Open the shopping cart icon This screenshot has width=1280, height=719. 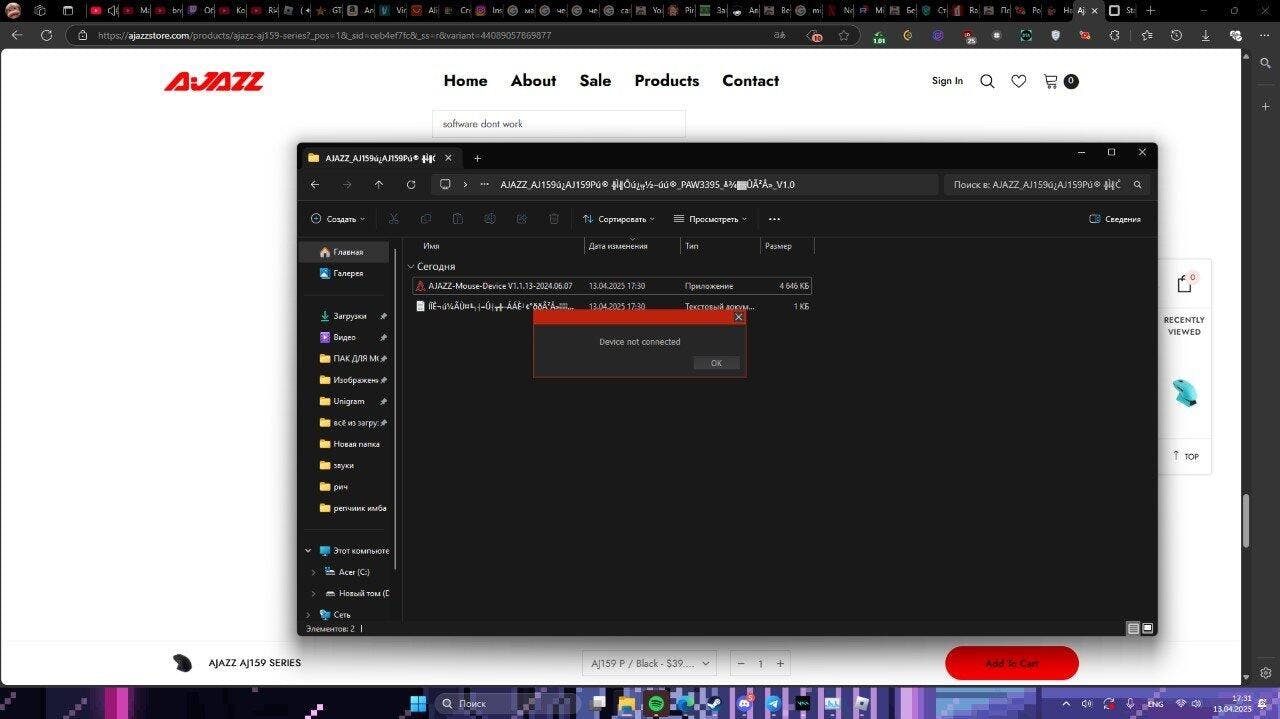coord(1051,81)
